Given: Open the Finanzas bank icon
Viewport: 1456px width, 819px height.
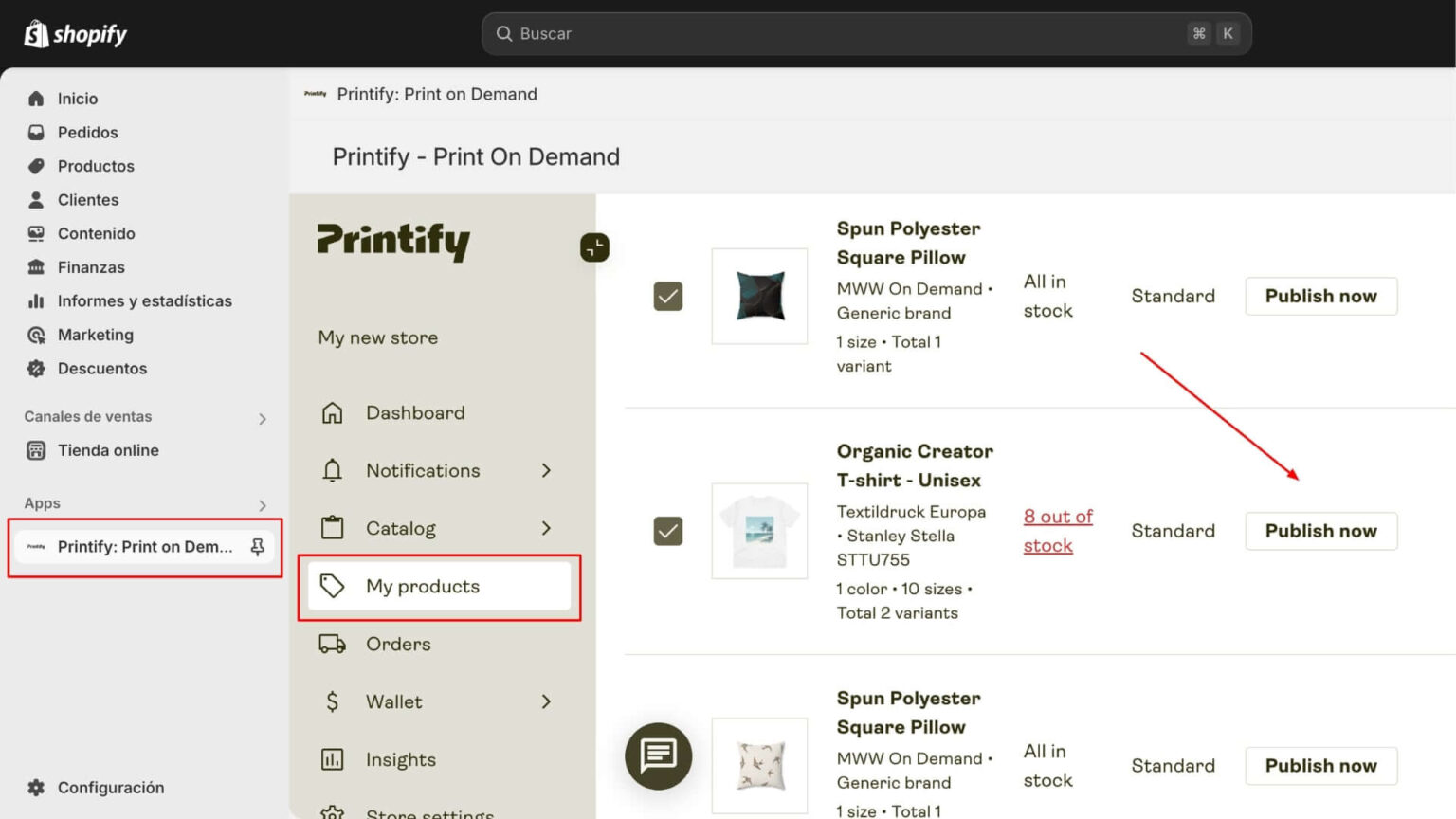Looking at the screenshot, I should point(36,267).
